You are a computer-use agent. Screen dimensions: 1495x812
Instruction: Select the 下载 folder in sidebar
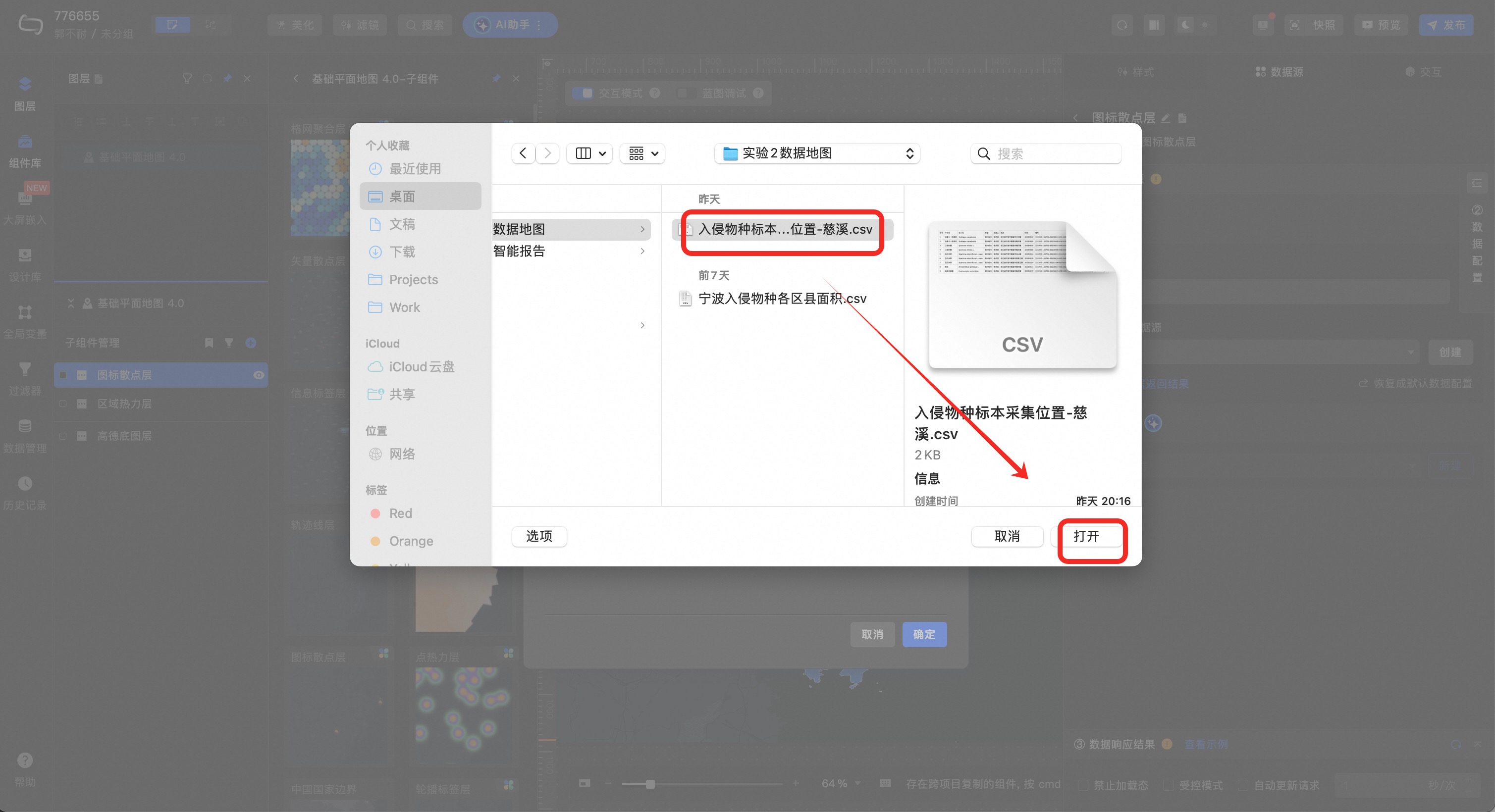tap(402, 252)
